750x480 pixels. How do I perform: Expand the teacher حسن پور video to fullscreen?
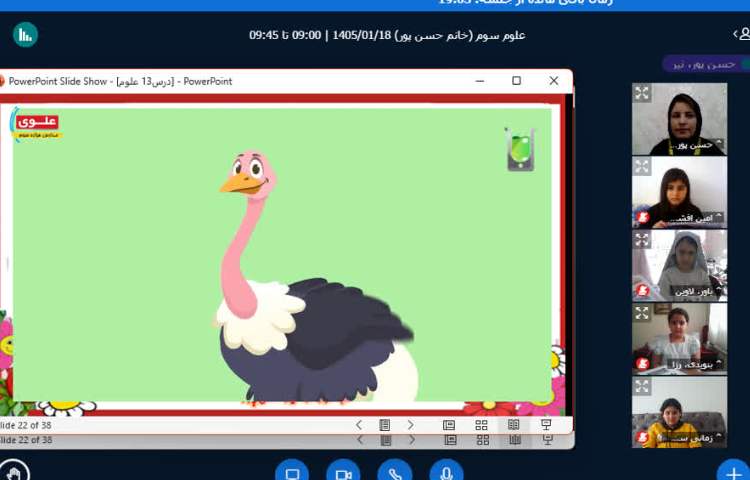click(x=642, y=93)
